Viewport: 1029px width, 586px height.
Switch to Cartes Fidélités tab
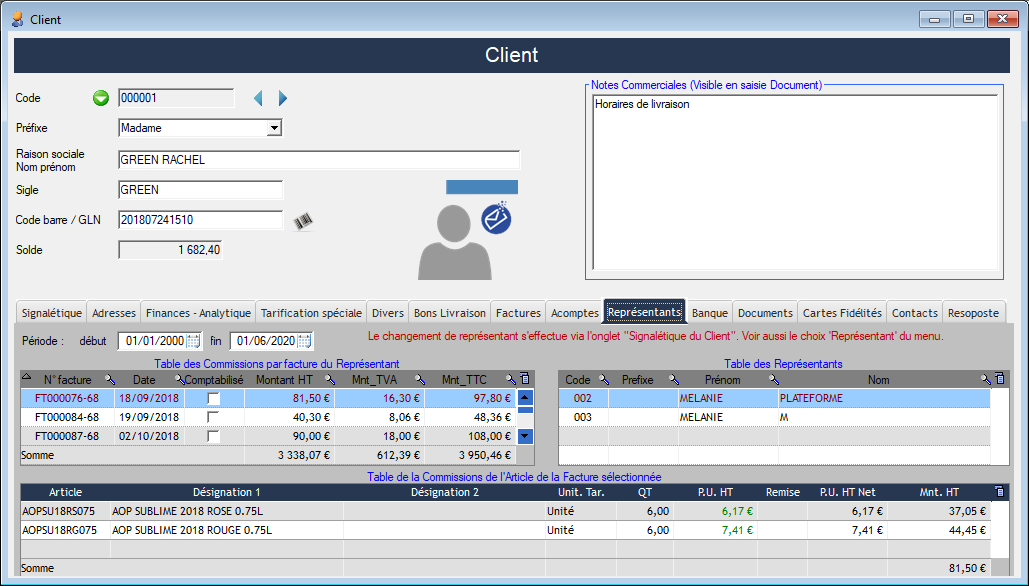842,313
